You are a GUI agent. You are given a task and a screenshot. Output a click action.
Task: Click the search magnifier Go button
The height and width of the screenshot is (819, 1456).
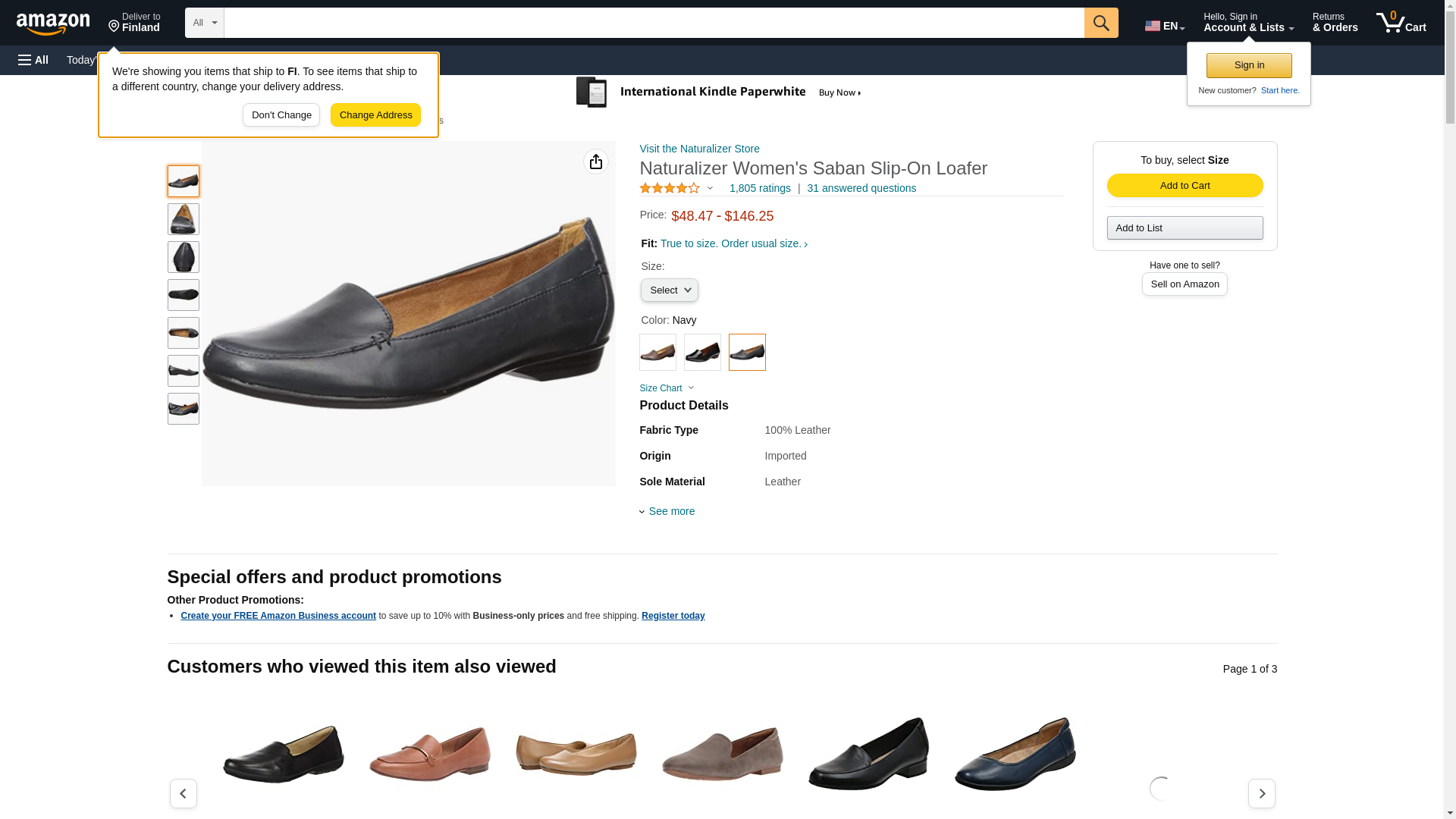tap(1100, 23)
